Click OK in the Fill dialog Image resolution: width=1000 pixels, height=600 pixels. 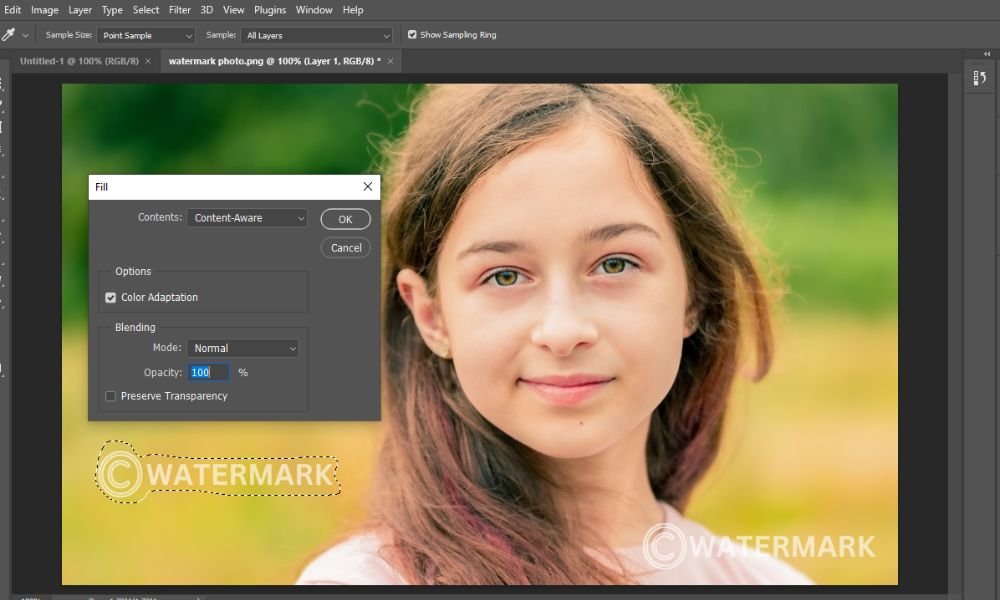345,219
